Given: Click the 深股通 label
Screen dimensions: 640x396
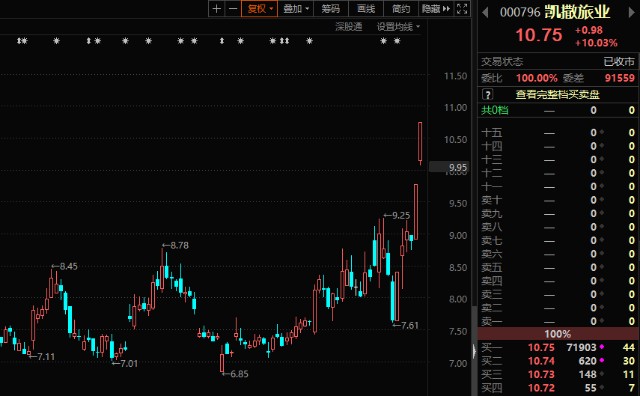Looking at the screenshot, I should tap(349, 27).
